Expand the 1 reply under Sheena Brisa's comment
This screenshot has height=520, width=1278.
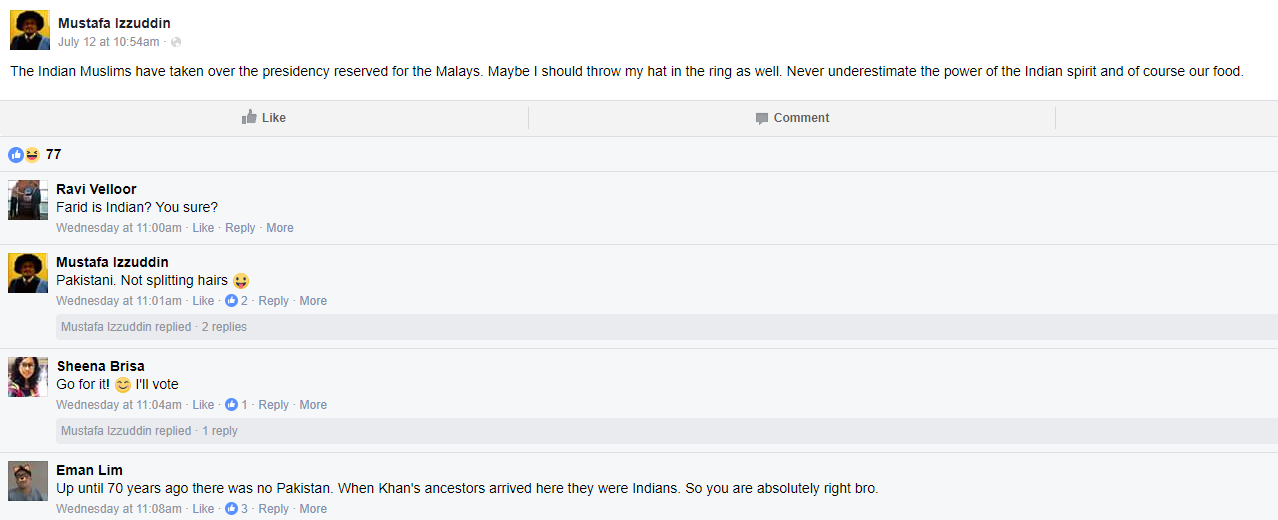tap(149, 431)
